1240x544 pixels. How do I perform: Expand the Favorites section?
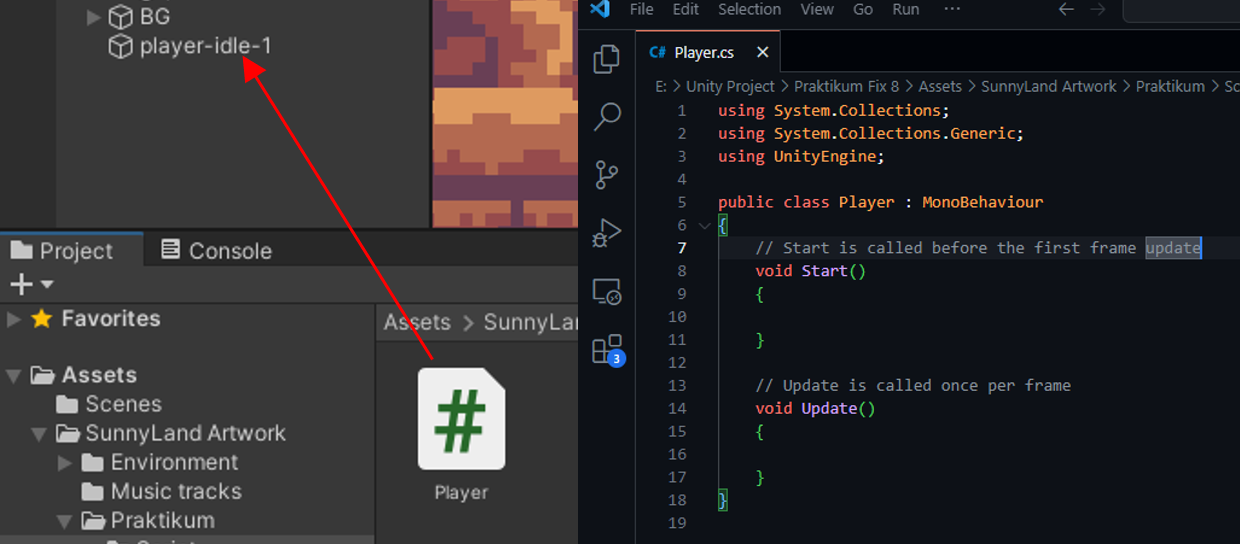14,319
